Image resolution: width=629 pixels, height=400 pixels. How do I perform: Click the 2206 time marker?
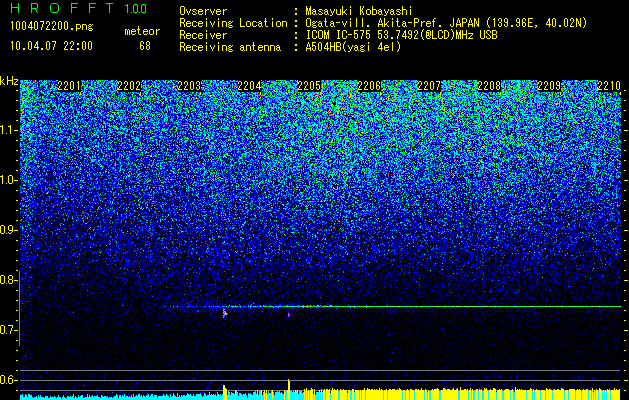click(x=369, y=86)
